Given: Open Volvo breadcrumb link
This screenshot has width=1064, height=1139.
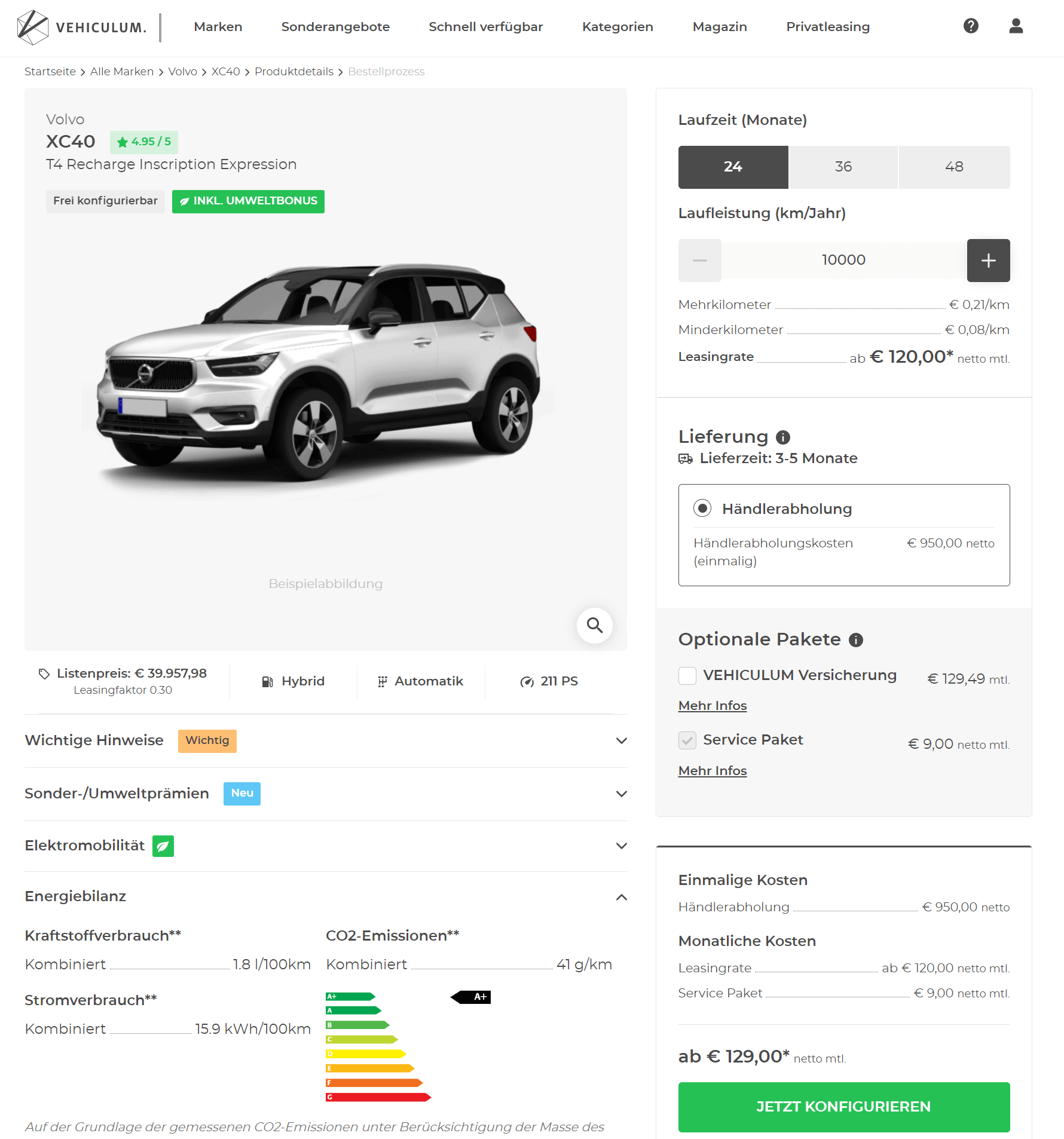Looking at the screenshot, I should (x=182, y=72).
